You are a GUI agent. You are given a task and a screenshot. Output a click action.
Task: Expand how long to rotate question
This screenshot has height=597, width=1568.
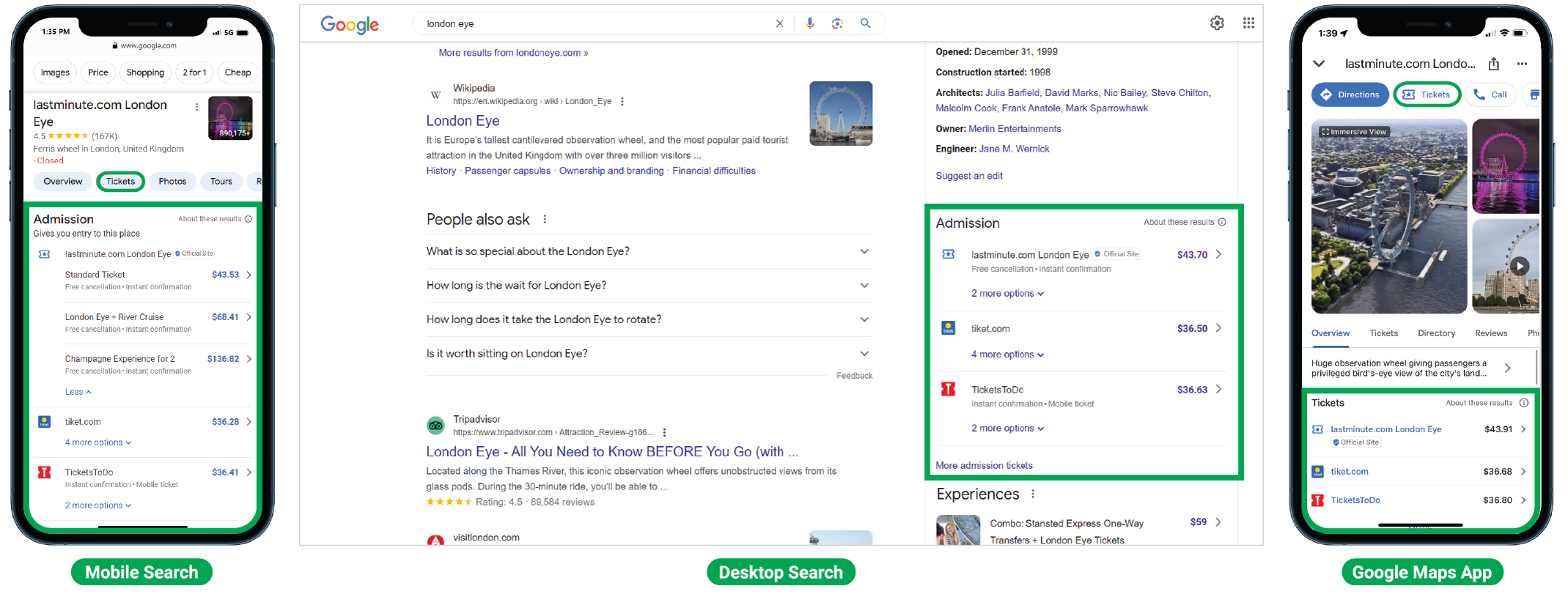coord(649,319)
